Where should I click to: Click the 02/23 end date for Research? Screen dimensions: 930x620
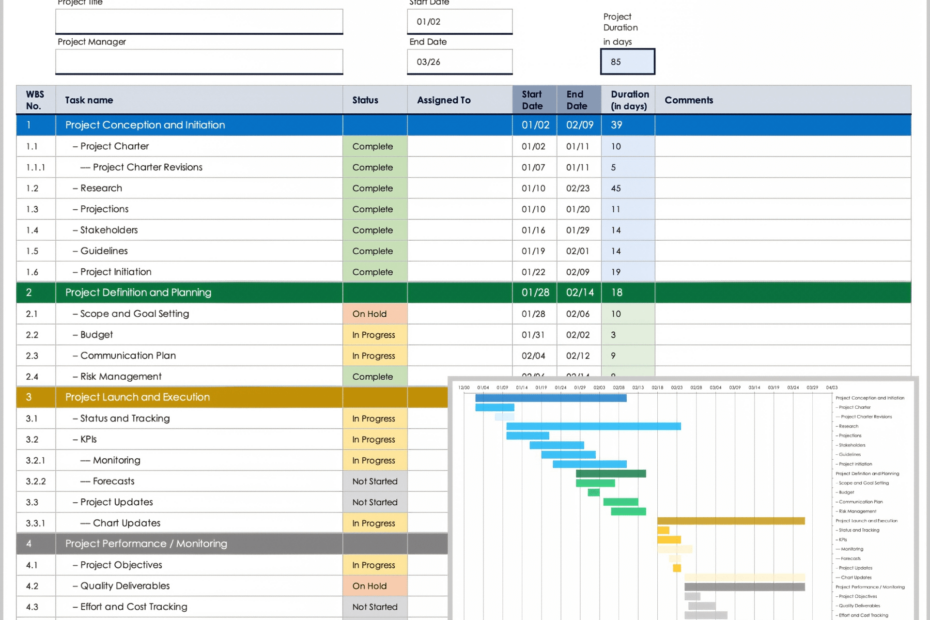click(578, 188)
